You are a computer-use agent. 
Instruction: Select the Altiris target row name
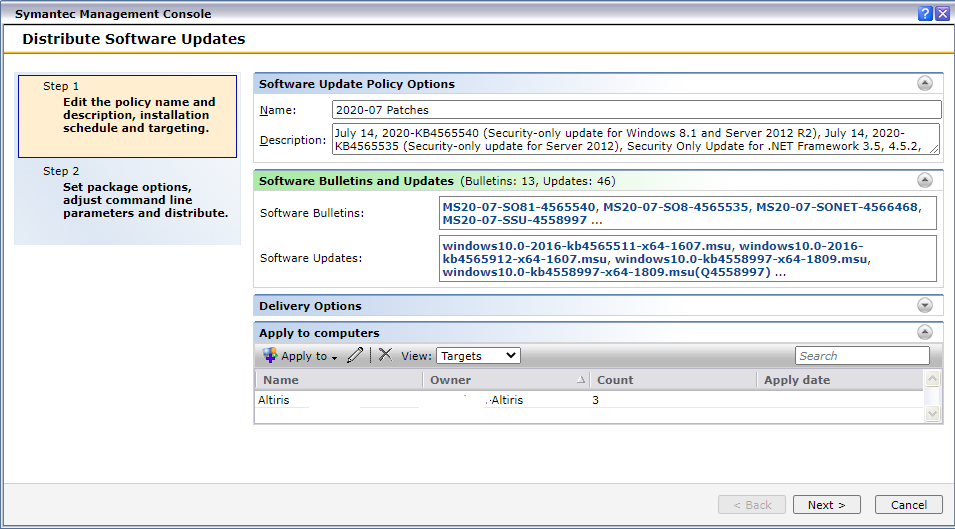point(273,400)
